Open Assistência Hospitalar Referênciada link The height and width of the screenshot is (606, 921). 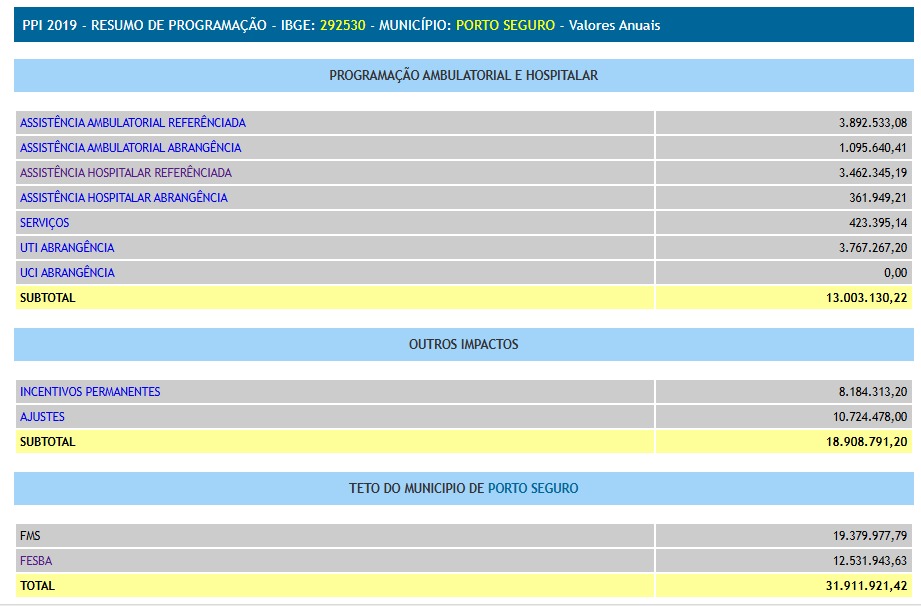(125, 173)
